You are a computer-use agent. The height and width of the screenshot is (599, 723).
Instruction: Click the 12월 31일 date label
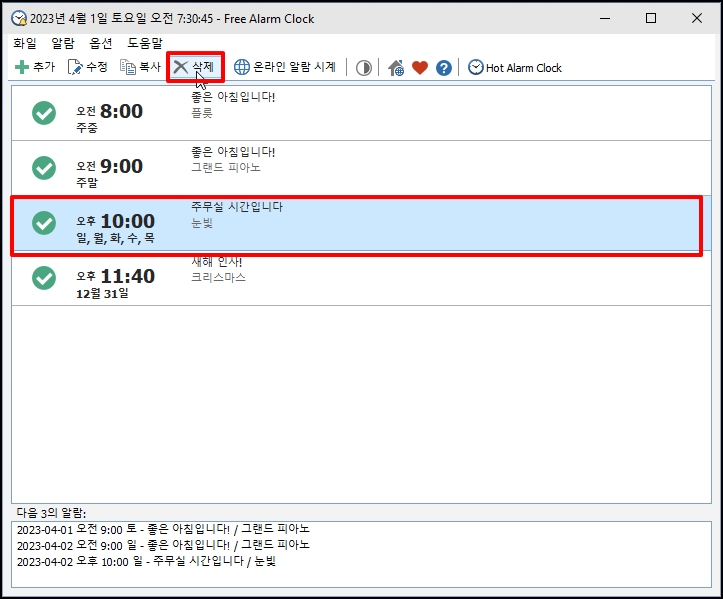tap(102, 293)
